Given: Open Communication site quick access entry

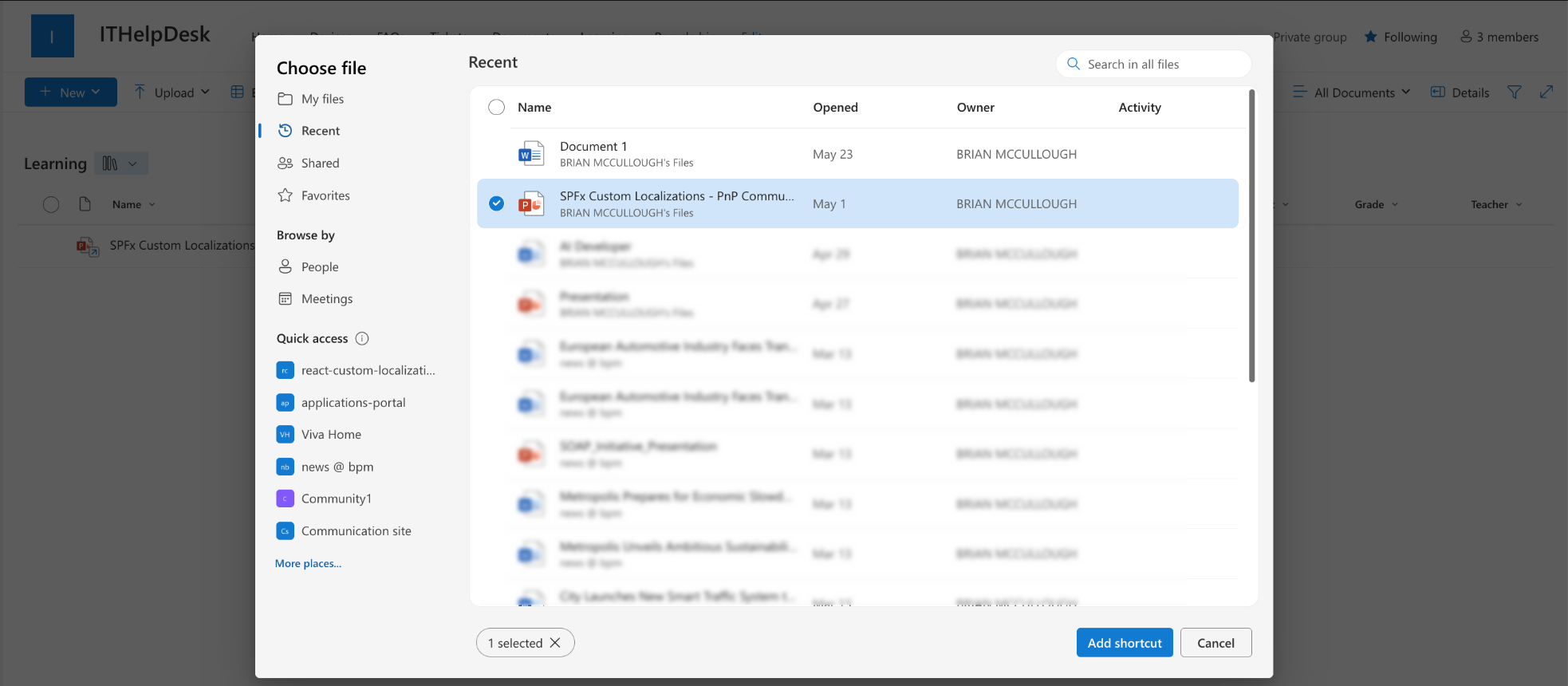Looking at the screenshot, I should coord(345,531).
